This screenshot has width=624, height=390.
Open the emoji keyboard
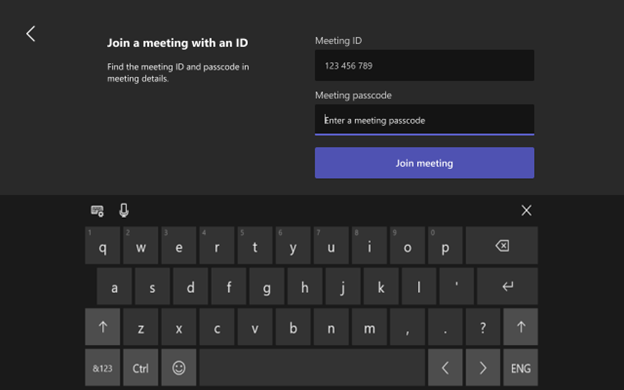click(179, 368)
